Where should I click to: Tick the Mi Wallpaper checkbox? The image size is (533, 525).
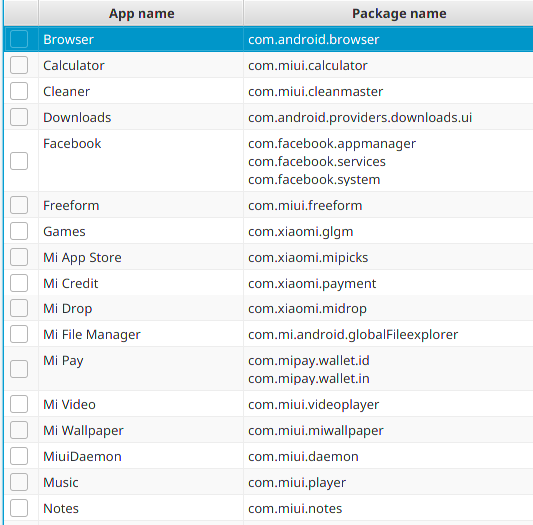(19, 430)
